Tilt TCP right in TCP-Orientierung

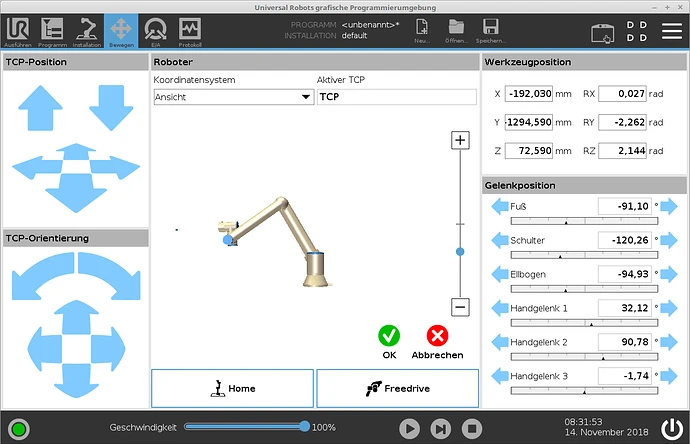click(x=108, y=349)
